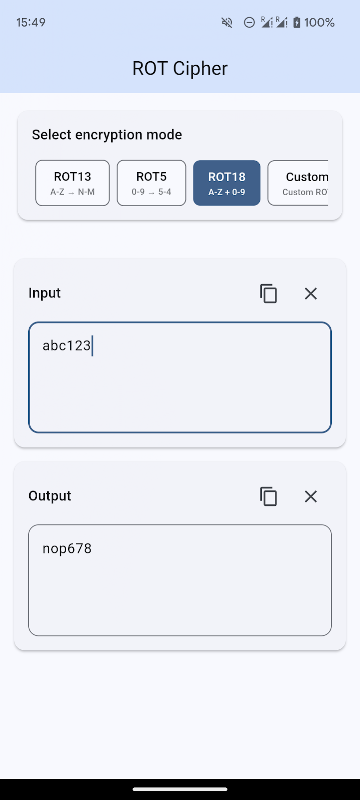Tap the battery icon in status bar
This screenshot has height=800, width=360.
point(297,22)
